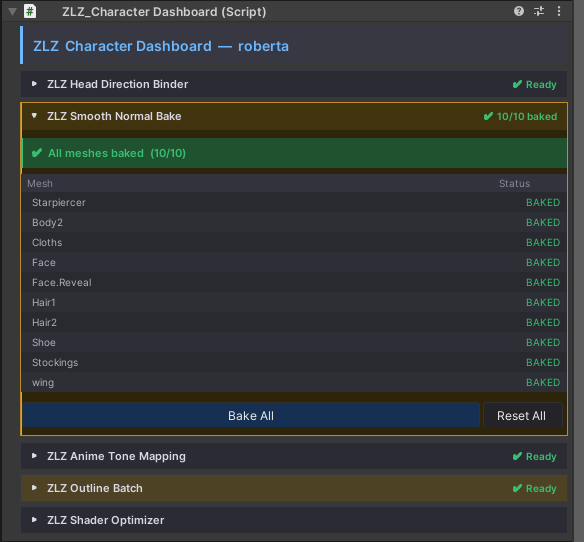This screenshot has width=584, height=542.
Task: Select the Stockings mesh row
Action: pos(294,362)
